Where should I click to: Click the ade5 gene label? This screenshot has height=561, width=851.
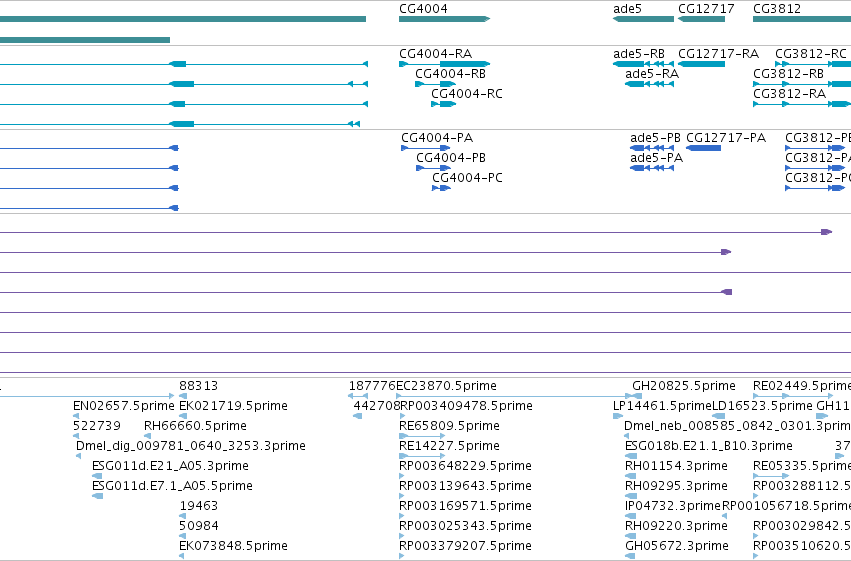[x=627, y=9]
